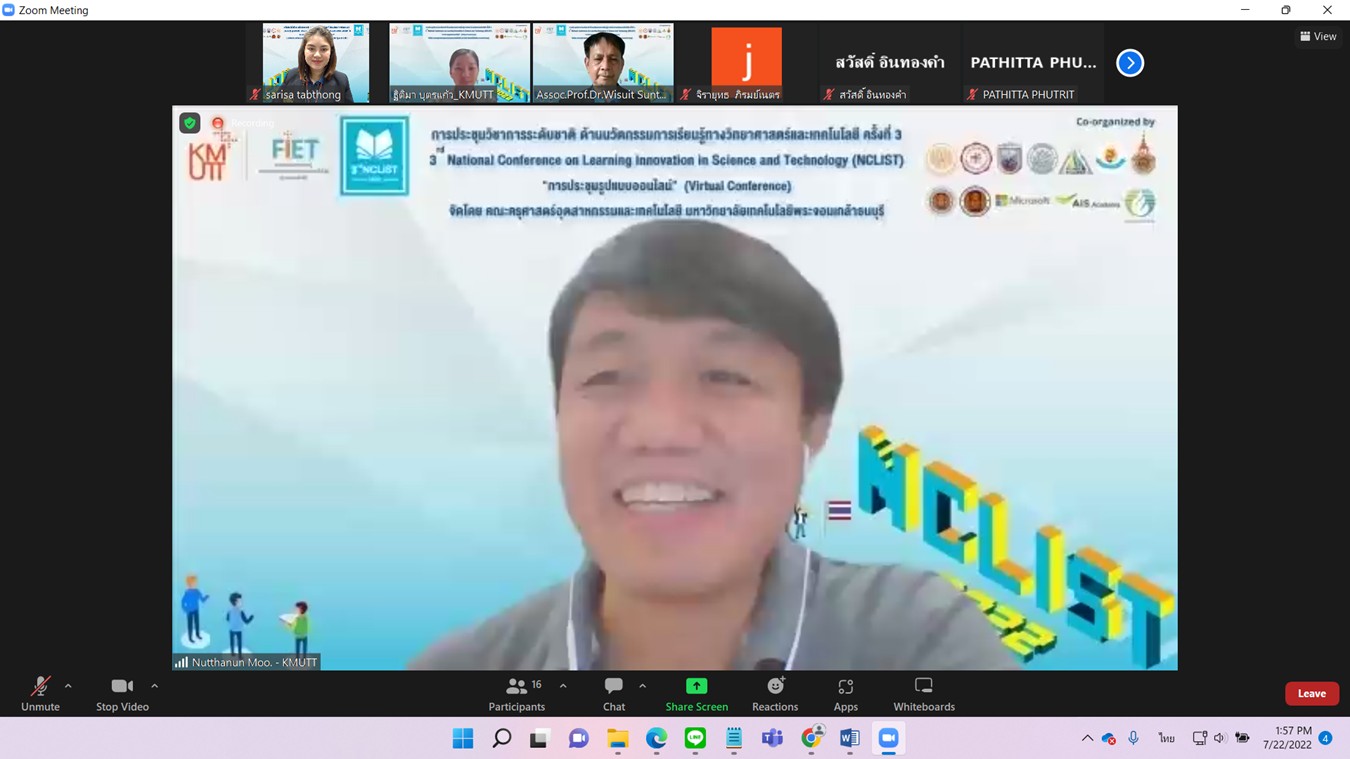The width and height of the screenshot is (1350, 759).
Task: Toggle the taskbar microphone status icon
Action: click(1133, 738)
